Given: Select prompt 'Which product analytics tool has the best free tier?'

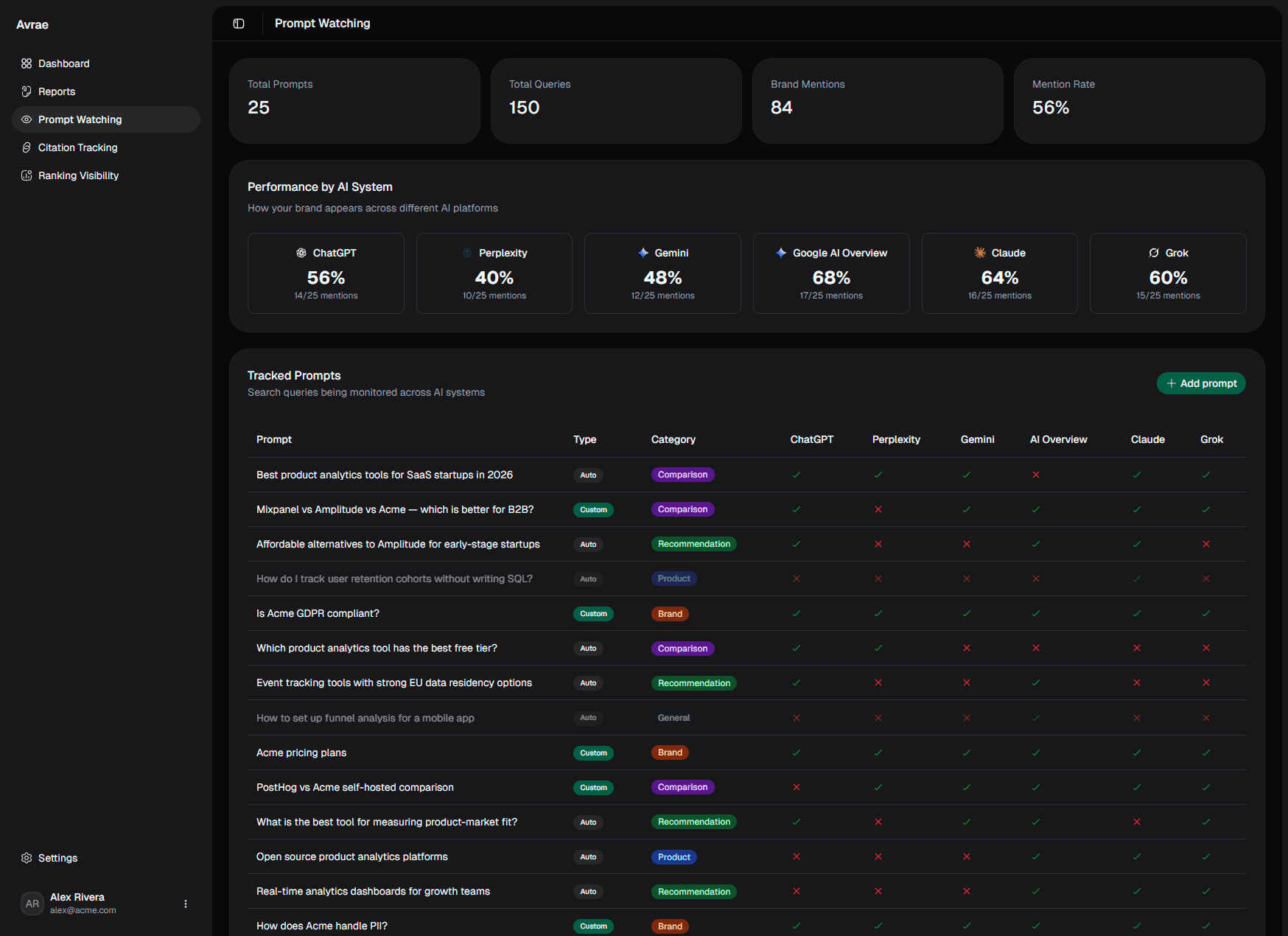Looking at the screenshot, I should [x=377, y=648].
